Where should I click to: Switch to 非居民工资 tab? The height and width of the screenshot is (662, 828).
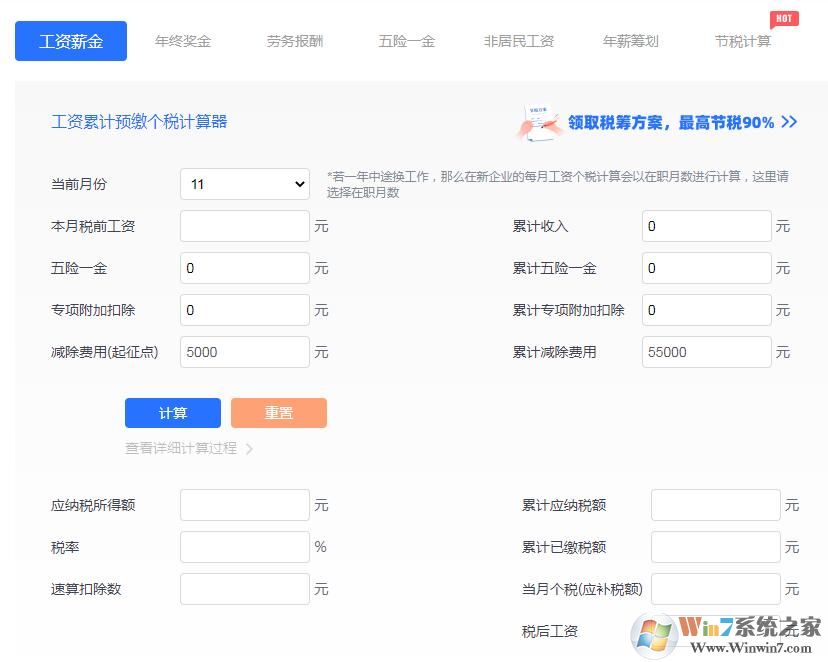pos(519,41)
